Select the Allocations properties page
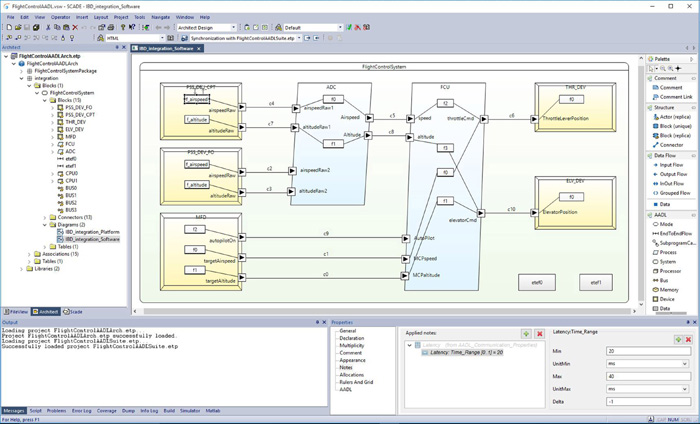Screen dimensions: 700x424 (x=351, y=375)
